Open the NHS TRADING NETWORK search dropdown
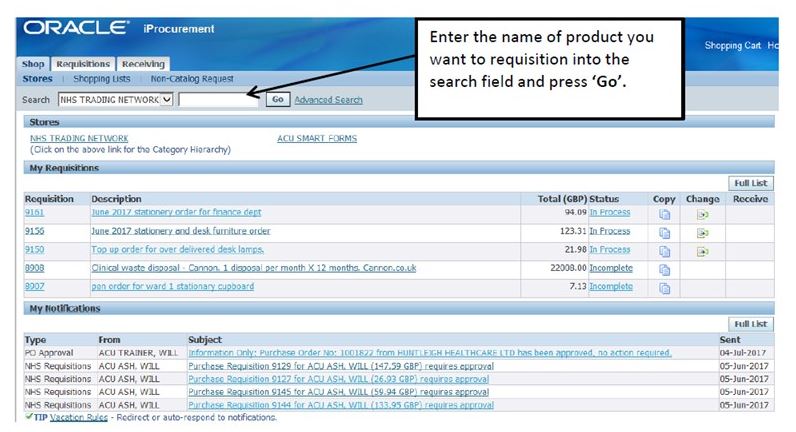Screen dimensions: 796x432 116,99
